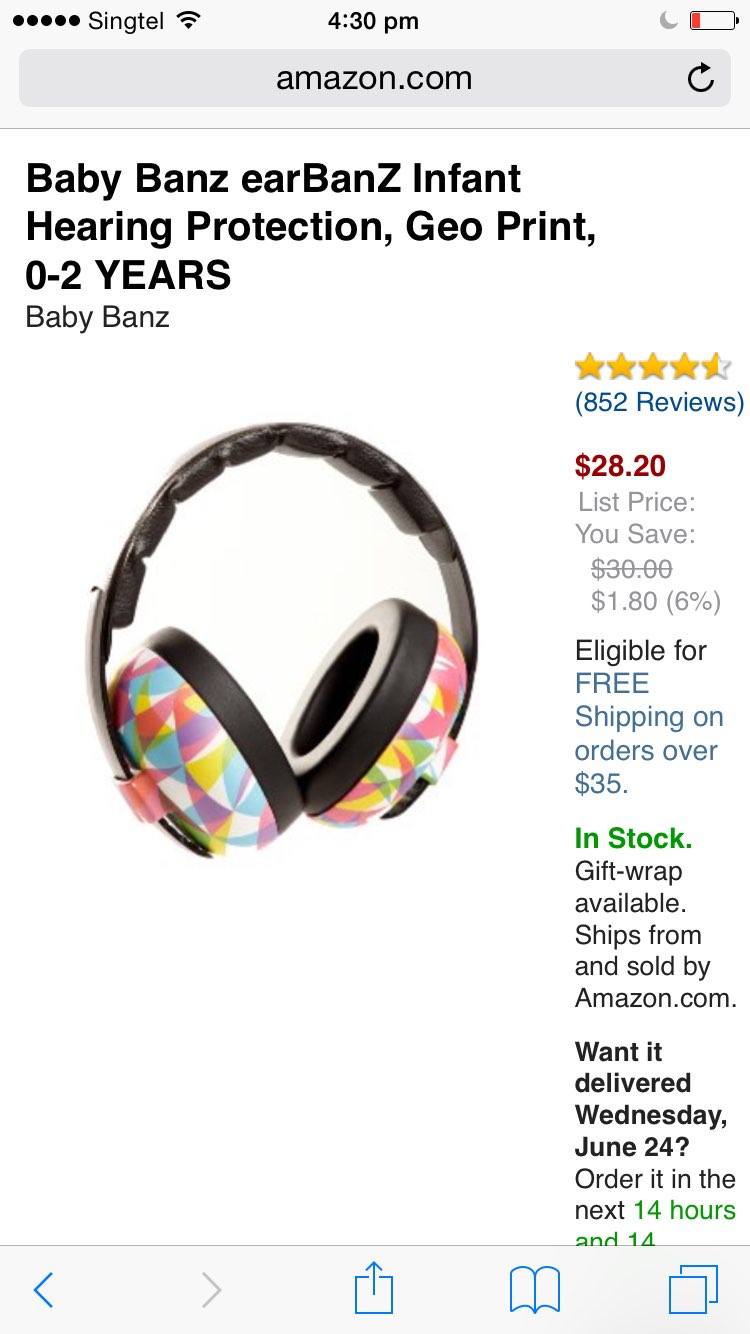Tap the star rating icons
Screen dimensions: 750x1334
tap(653, 367)
